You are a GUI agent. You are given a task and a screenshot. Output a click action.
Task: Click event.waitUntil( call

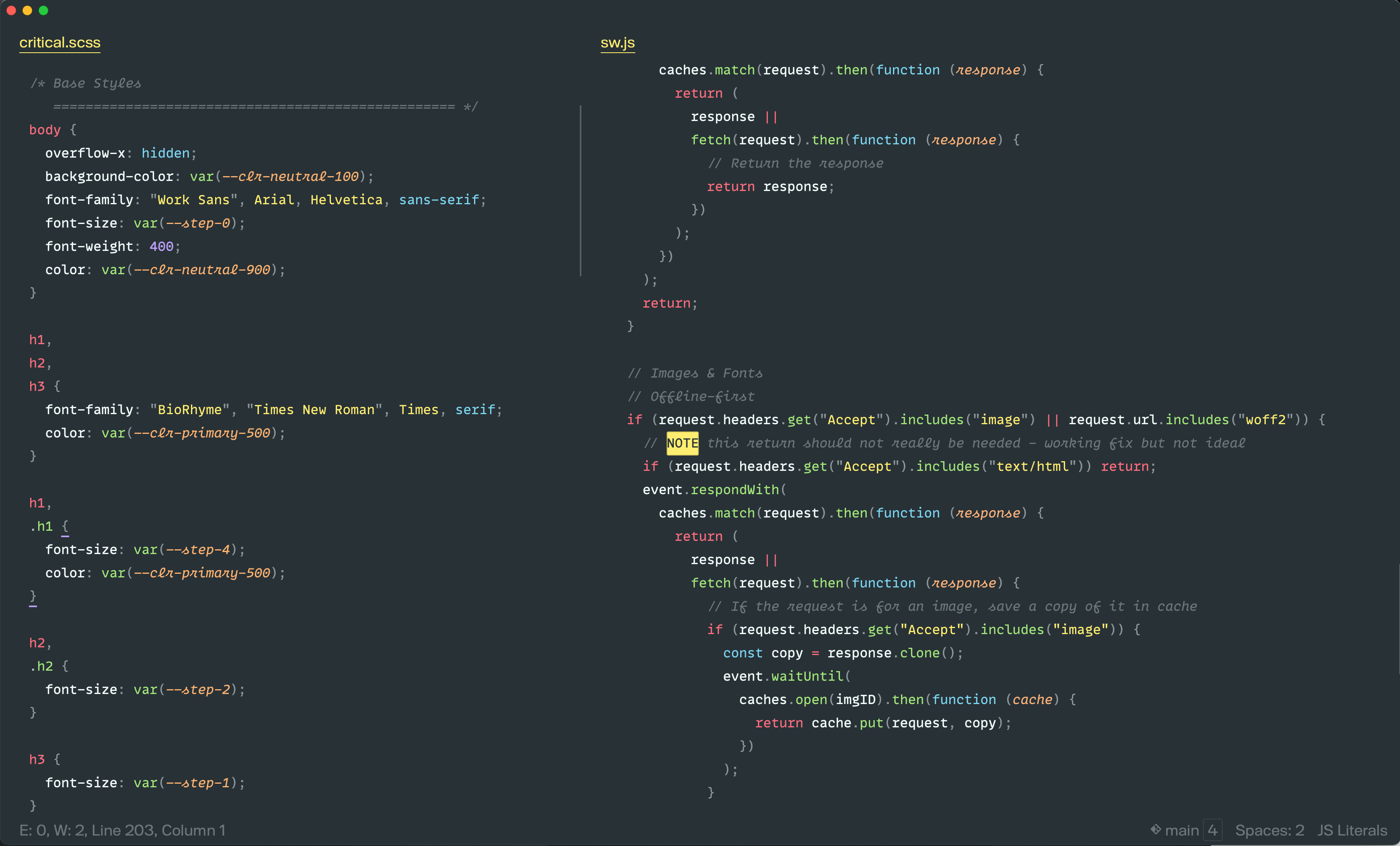(787, 676)
